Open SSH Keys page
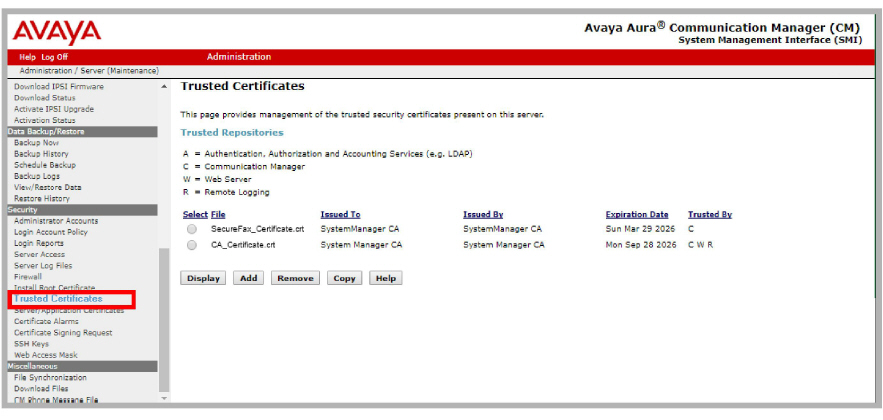 [x=32, y=344]
